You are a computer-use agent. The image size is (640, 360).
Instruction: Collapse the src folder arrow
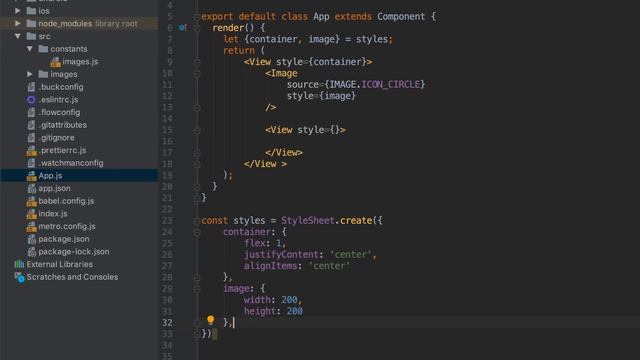(18, 36)
